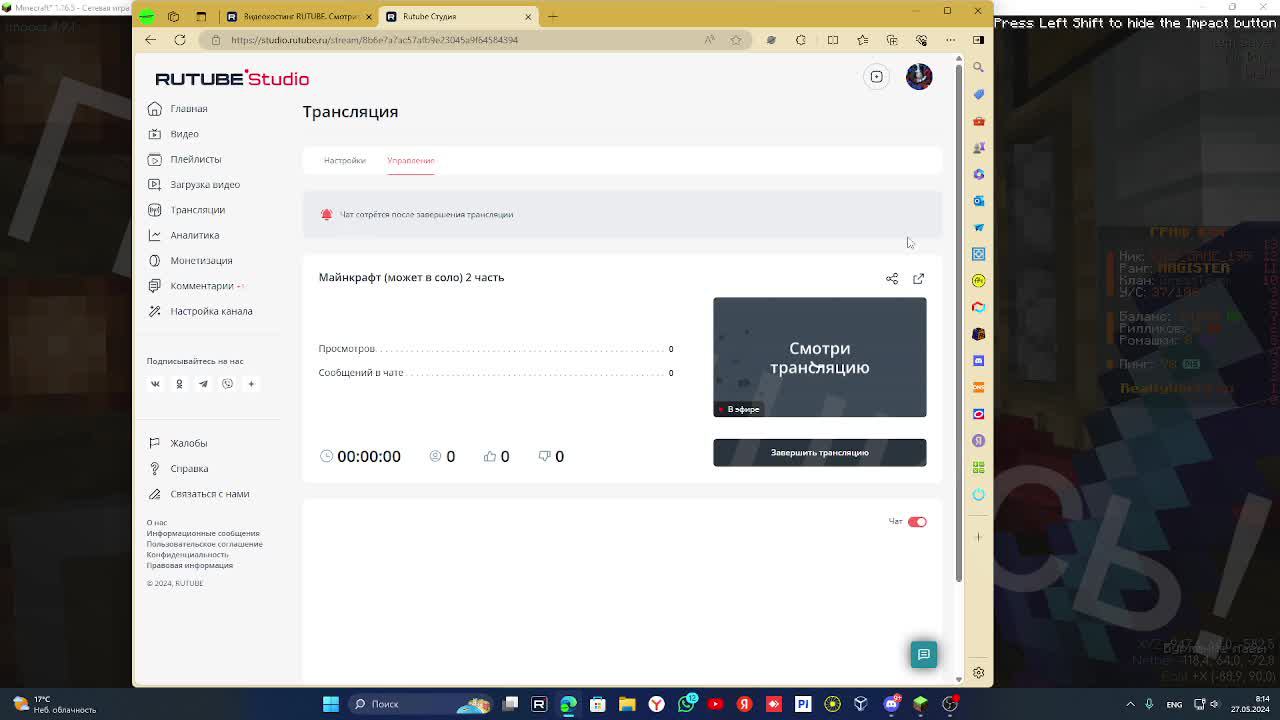The image size is (1280, 720).
Task: Click the 00:00:00 stream timer
Action: (360, 456)
